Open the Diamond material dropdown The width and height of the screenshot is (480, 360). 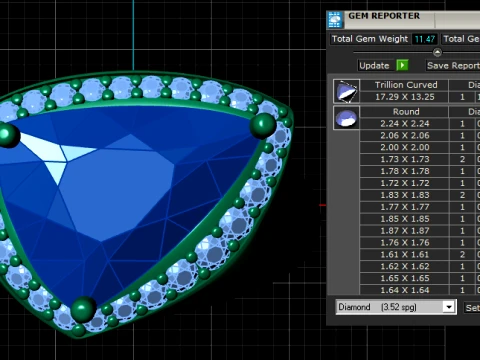(396, 307)
